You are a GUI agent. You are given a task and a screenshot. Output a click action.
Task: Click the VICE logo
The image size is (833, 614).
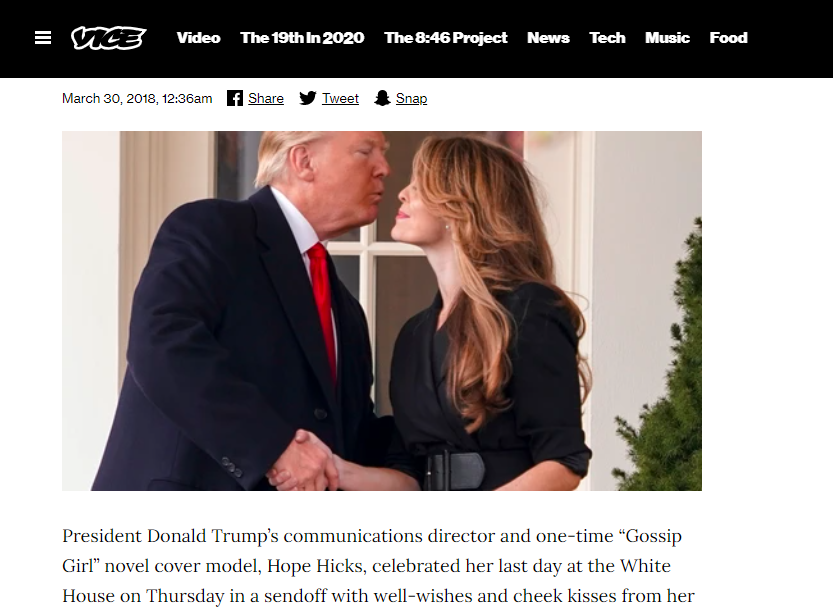[x=109, y=38]
